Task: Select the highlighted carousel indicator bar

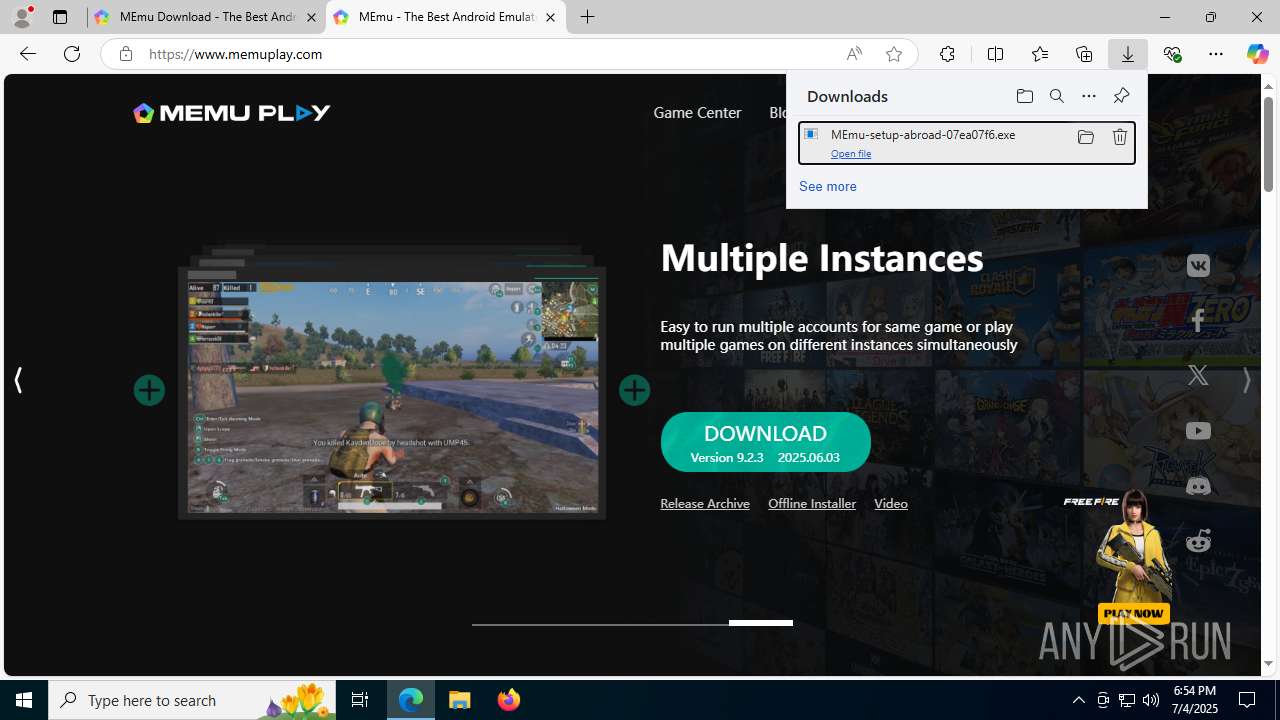Action: tap(761, 623)
